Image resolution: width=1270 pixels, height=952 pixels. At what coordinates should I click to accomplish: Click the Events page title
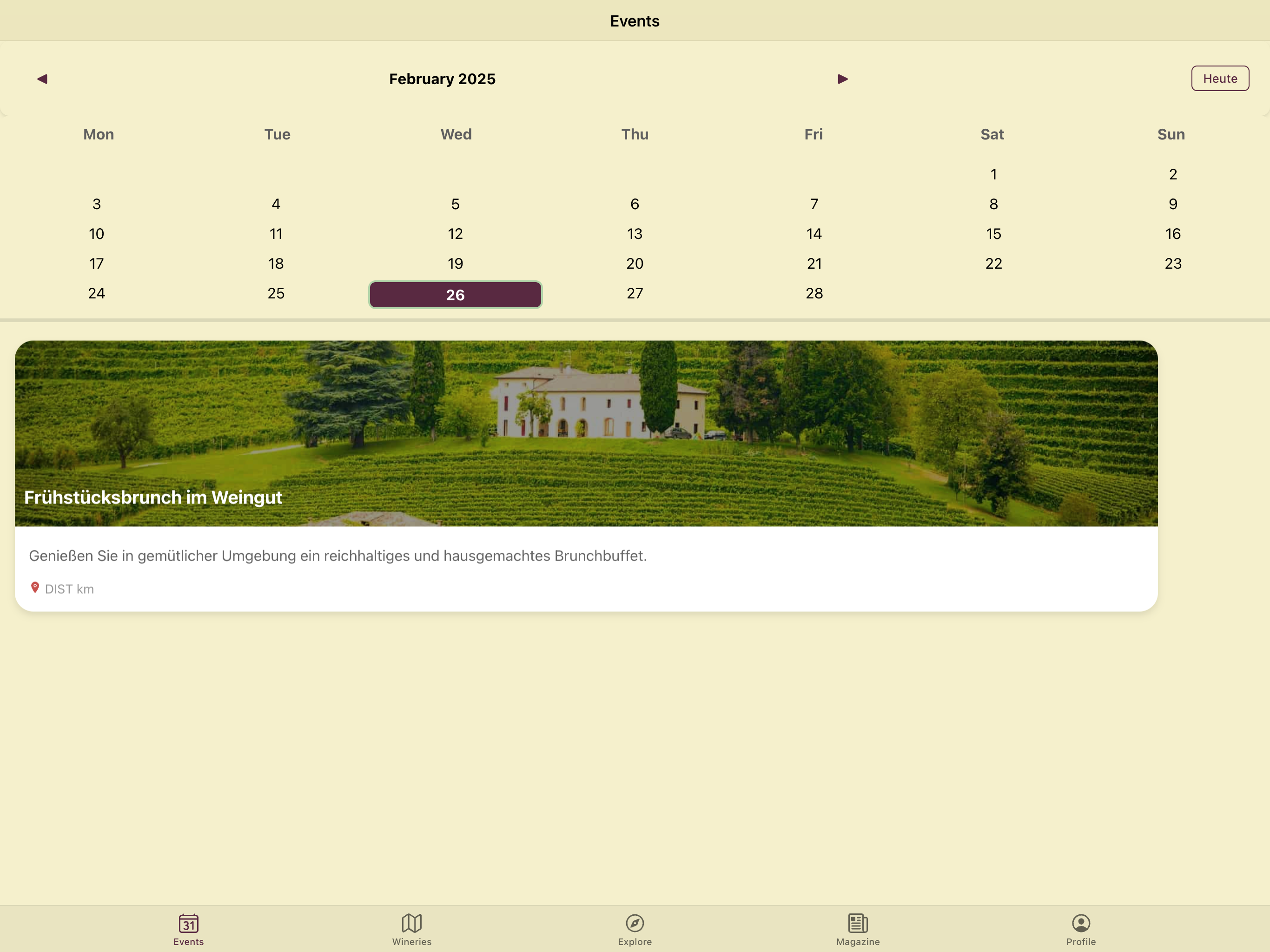(x=635, y=21)
